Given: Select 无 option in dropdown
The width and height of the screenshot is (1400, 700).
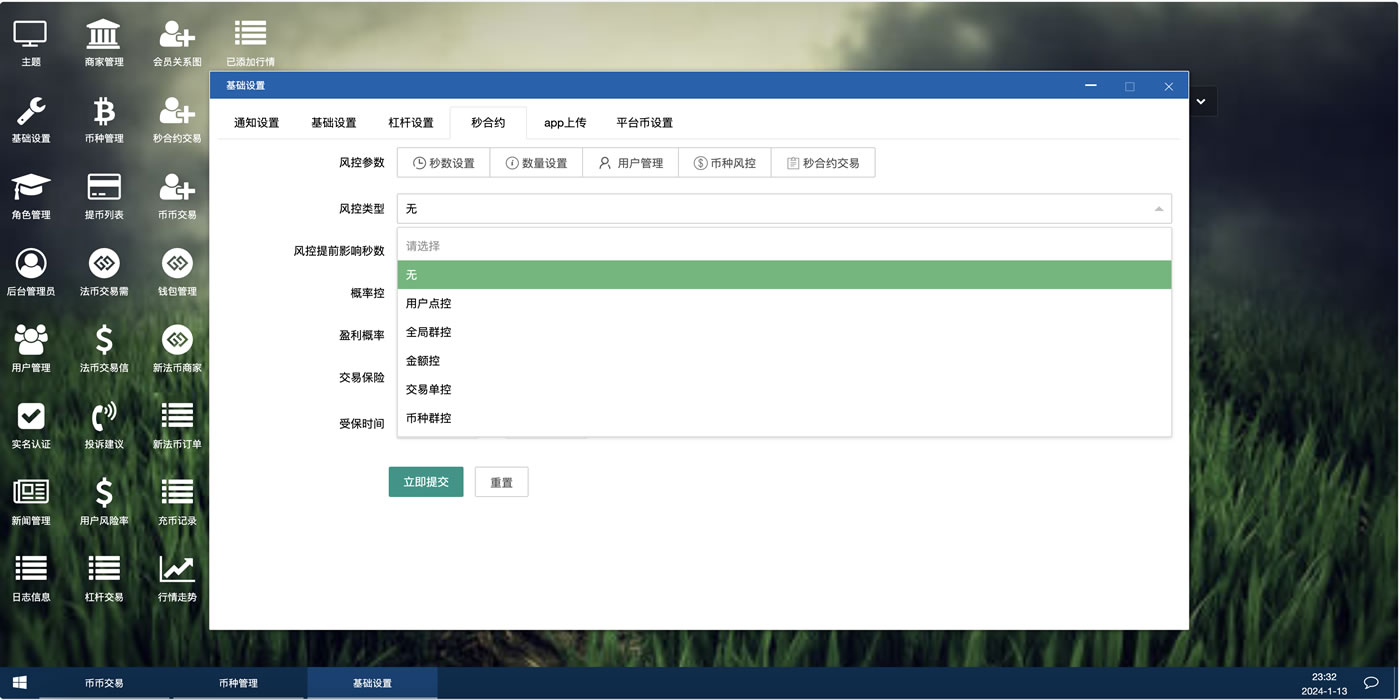Looking at the screenshot, I should coord(784,275).
